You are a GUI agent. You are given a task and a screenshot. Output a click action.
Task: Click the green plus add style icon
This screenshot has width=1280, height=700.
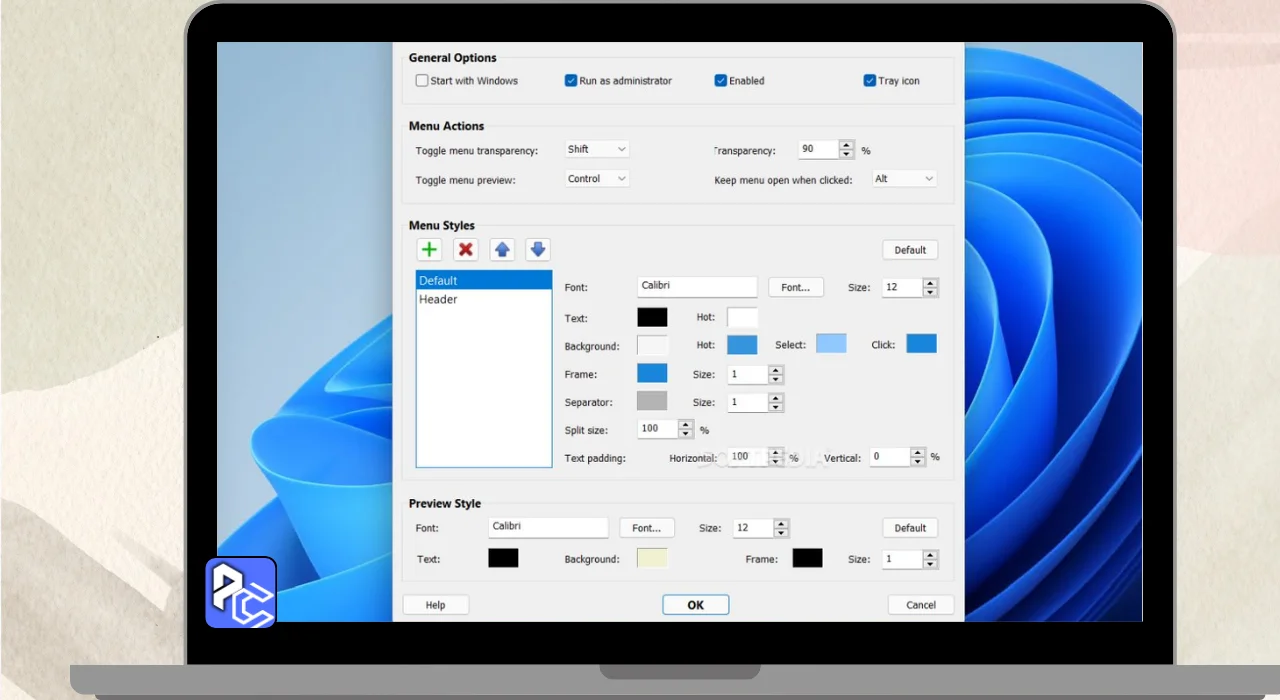(x=429, y=250)
